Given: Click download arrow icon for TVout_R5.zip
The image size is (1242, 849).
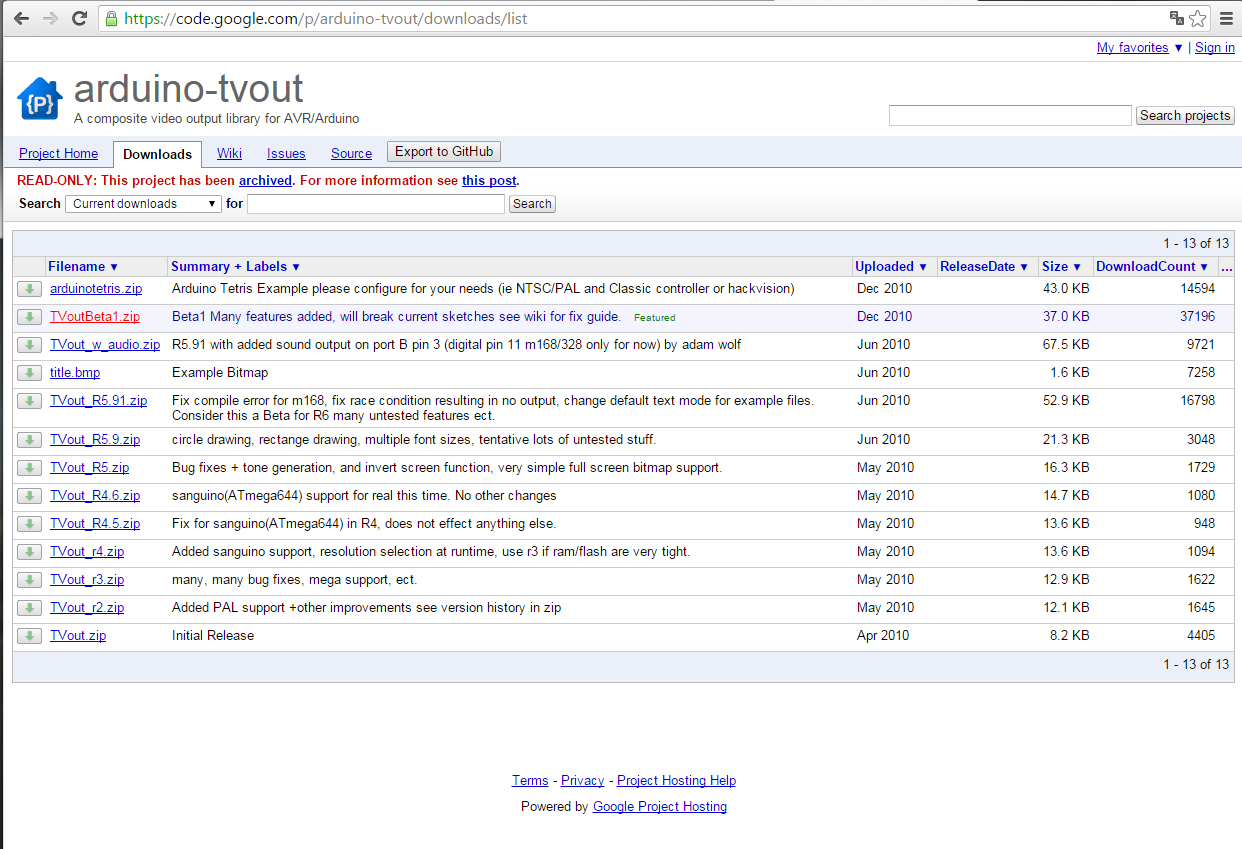Looking at the screenshot, I should pyautogui.click(x=29, y=468).
